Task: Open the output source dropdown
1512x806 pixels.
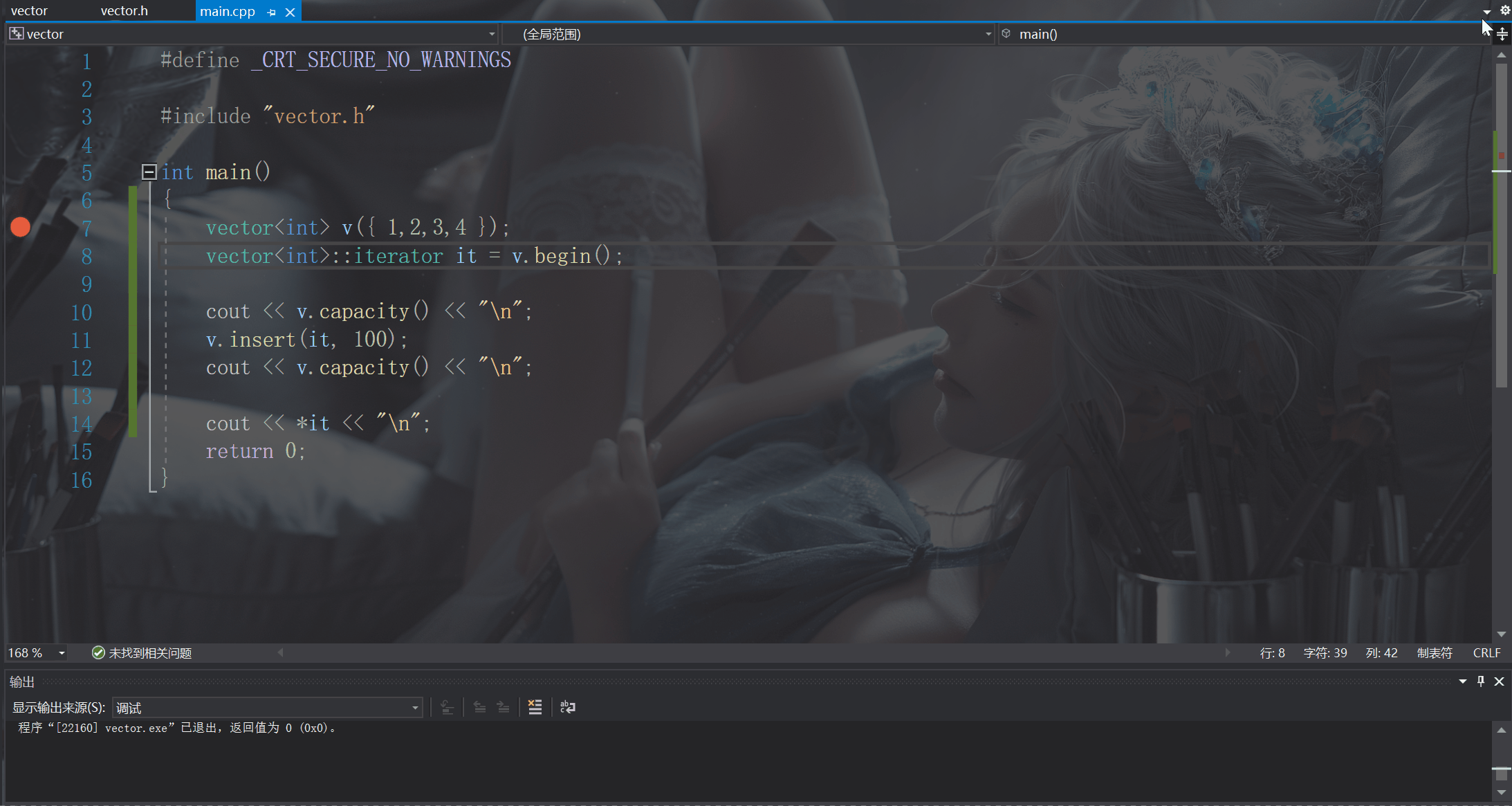Action: [x=415, y=708]
